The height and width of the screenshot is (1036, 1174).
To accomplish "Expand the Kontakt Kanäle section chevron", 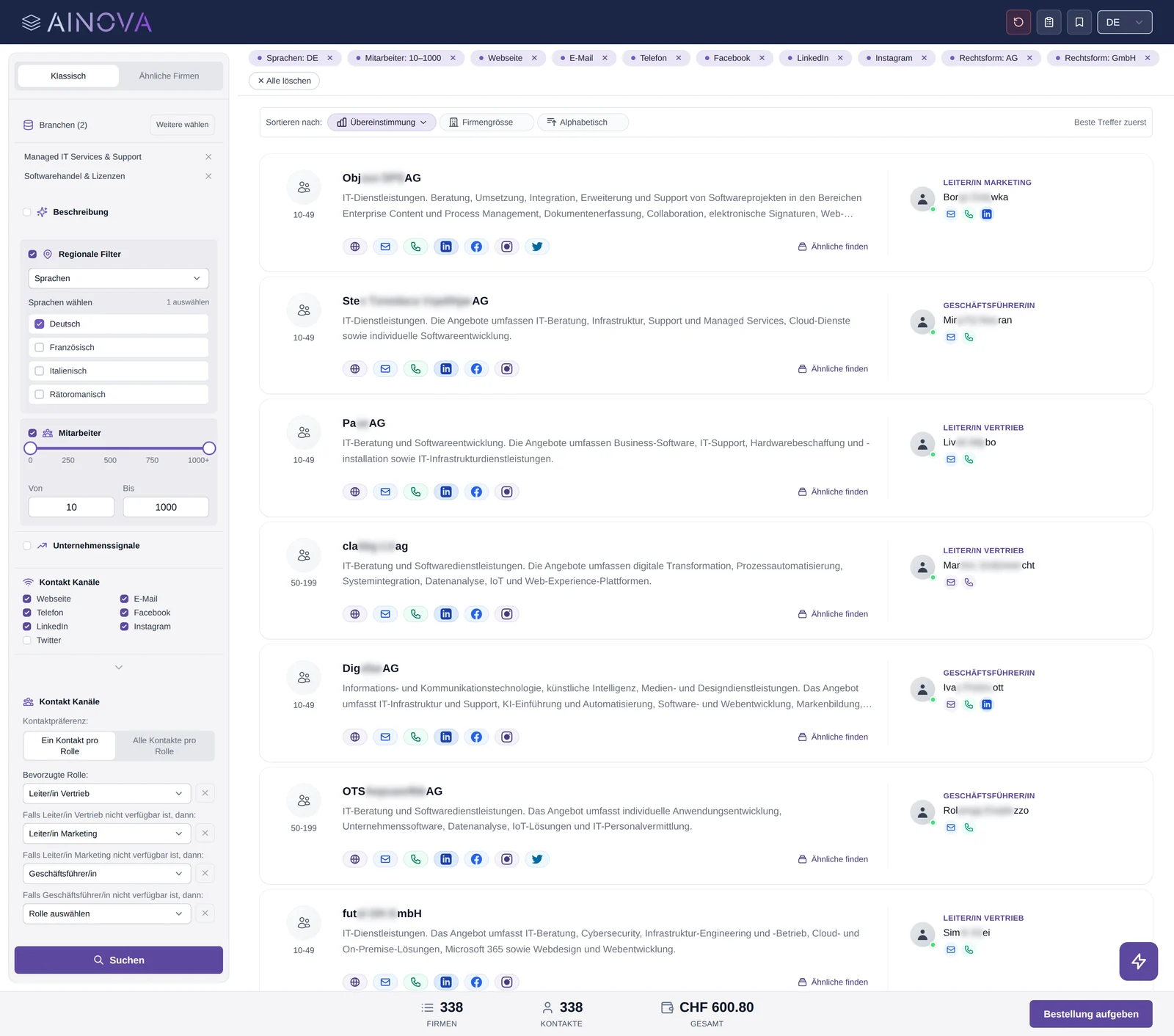I will pos(119,668).
